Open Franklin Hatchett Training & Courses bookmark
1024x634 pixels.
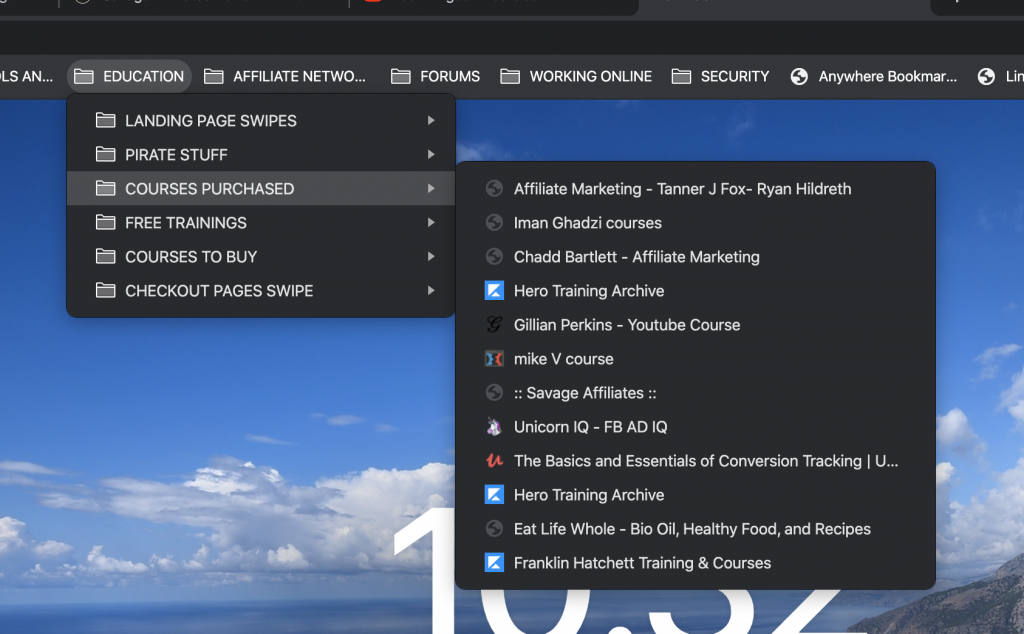(696, 562)
